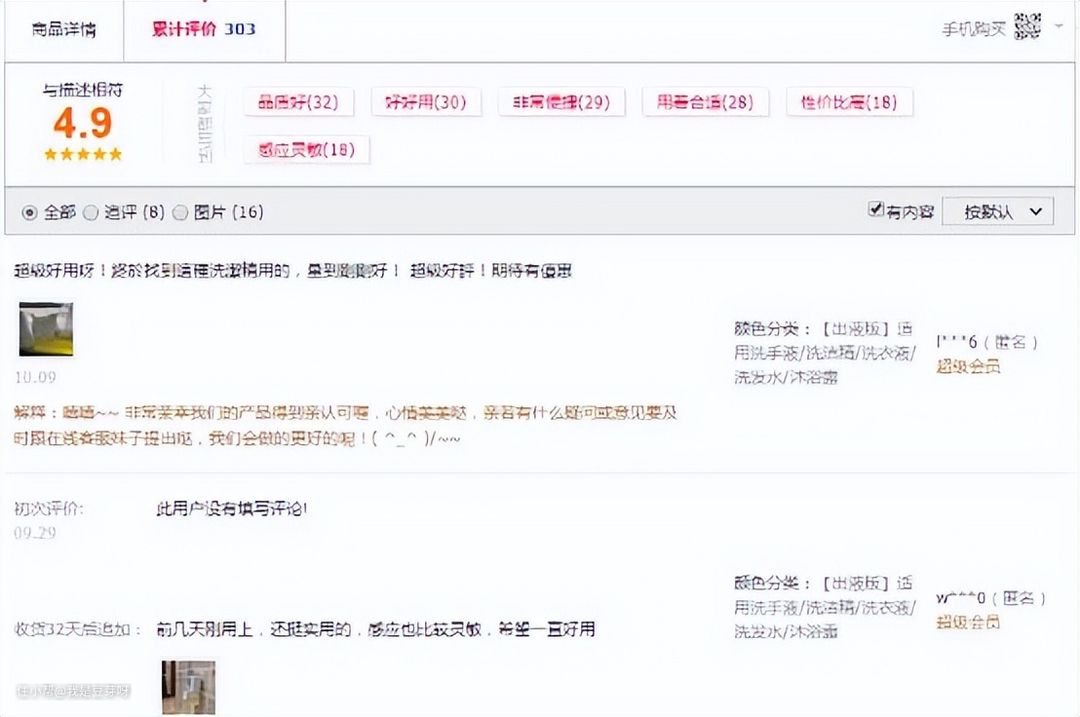Open the 按默认 sort dropdown
The height and width of the screenshot is (717, 1080).
point(997,212)
